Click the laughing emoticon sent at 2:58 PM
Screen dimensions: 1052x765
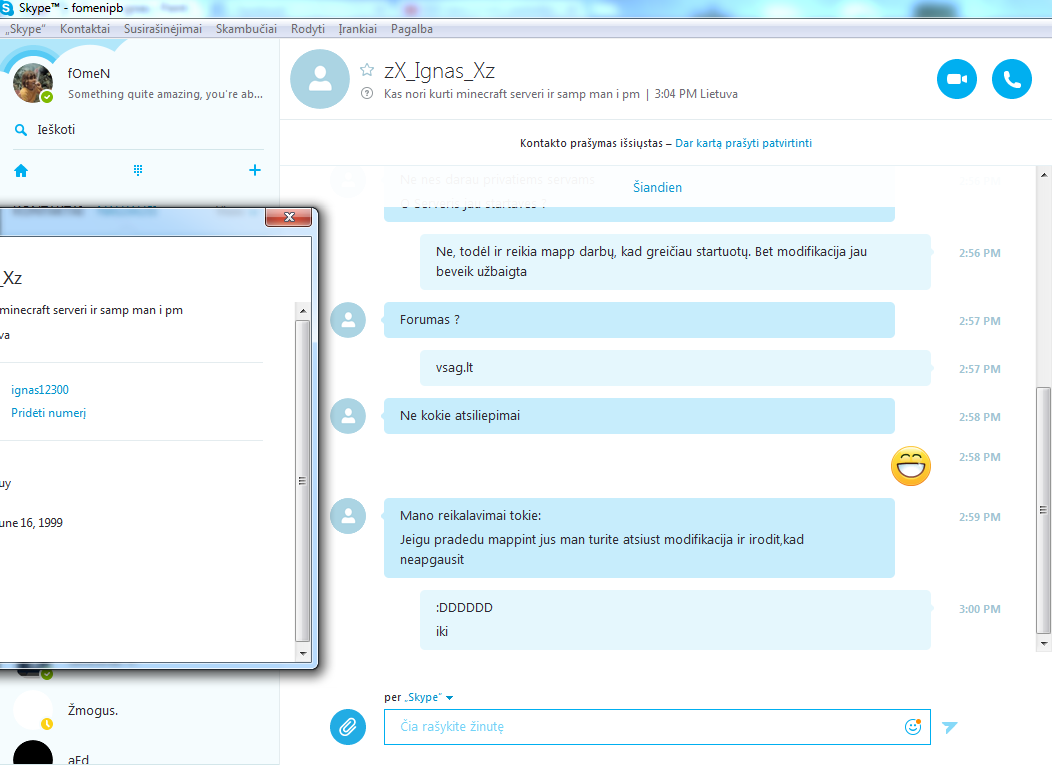coord(910,466)
